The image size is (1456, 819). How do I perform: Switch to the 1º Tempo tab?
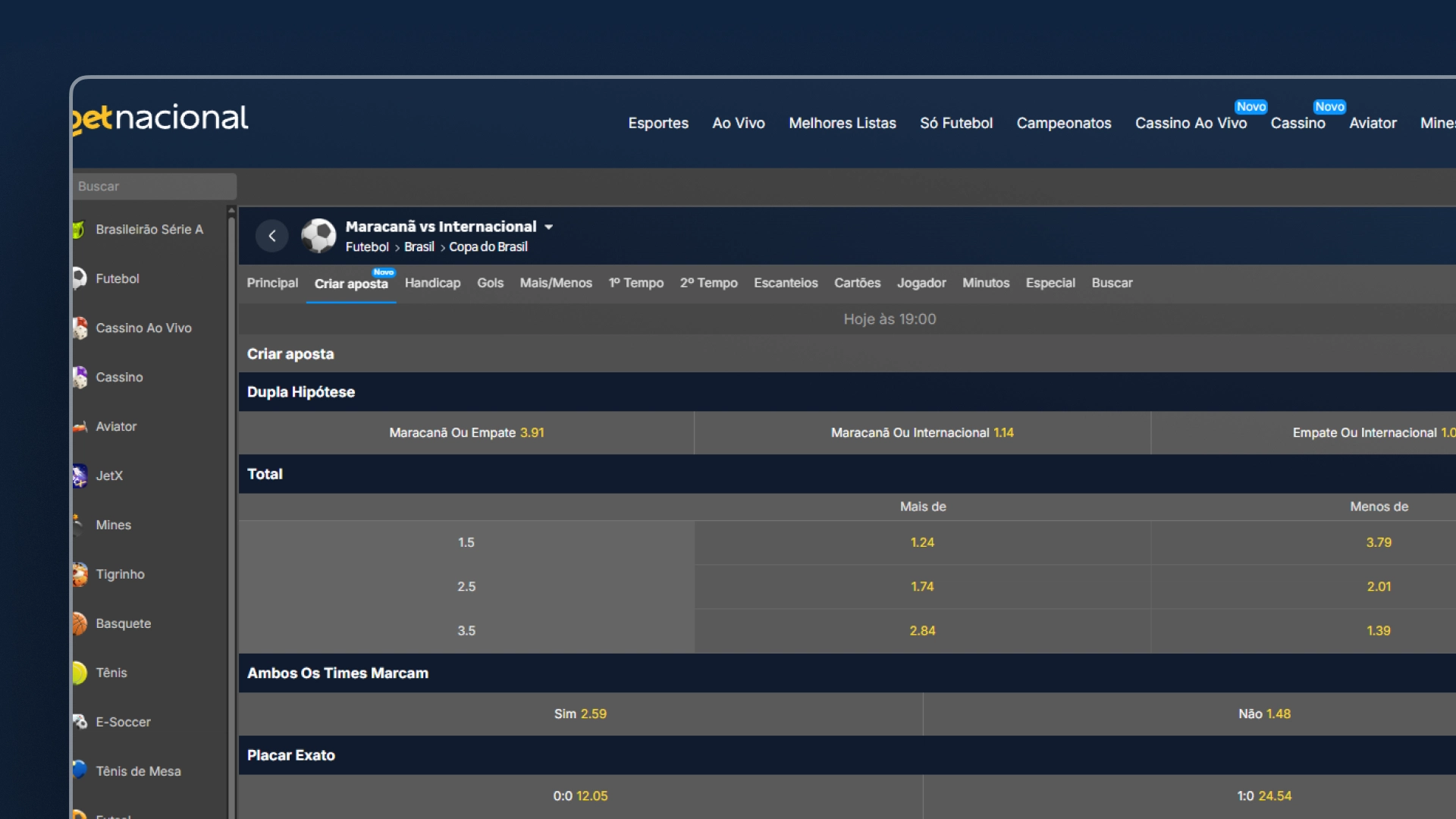click(x=636, y=283)
